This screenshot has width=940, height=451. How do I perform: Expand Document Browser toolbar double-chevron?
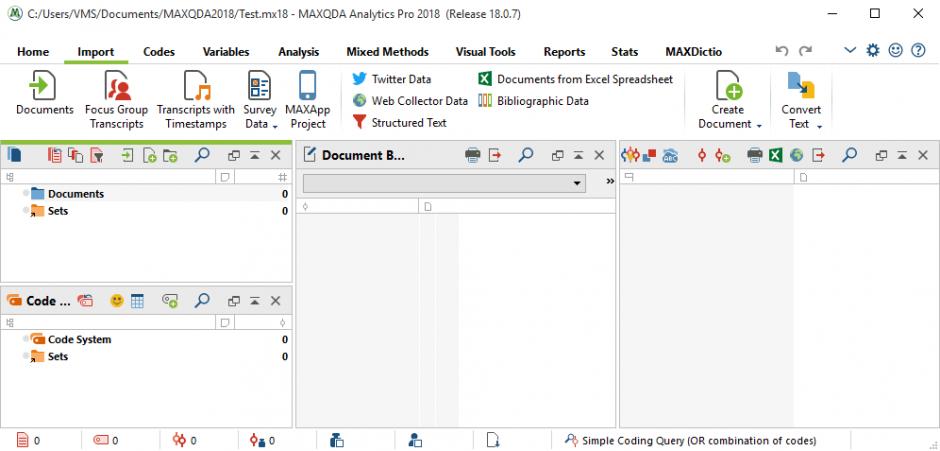coord(610,181)
